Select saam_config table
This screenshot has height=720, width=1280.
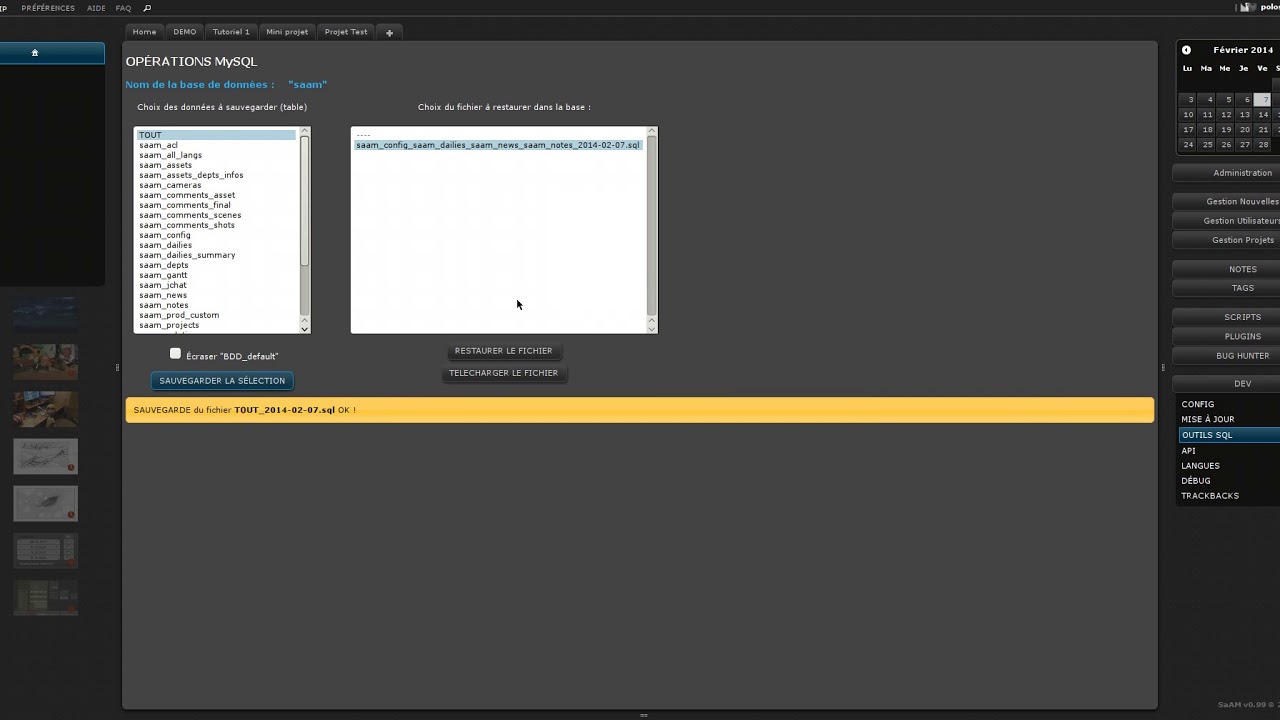[x=217, y=235]
